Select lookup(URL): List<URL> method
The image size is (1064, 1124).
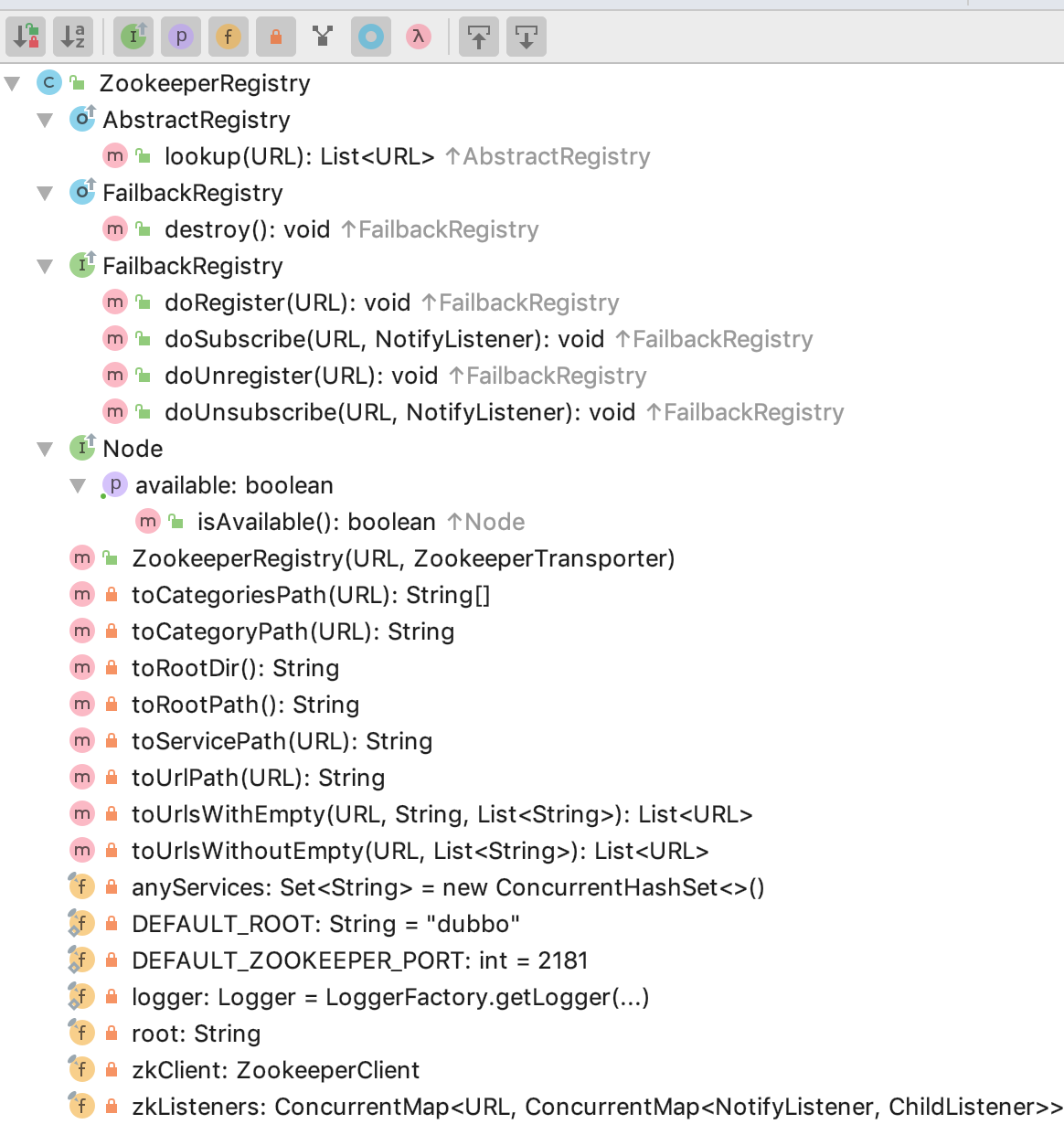(x=299, y=156)
